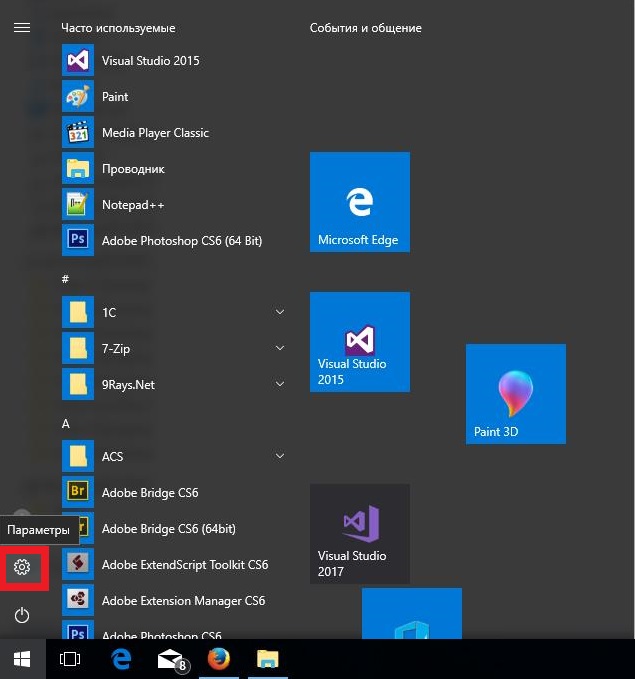Click the ACS folder icon

coord(78,456)
